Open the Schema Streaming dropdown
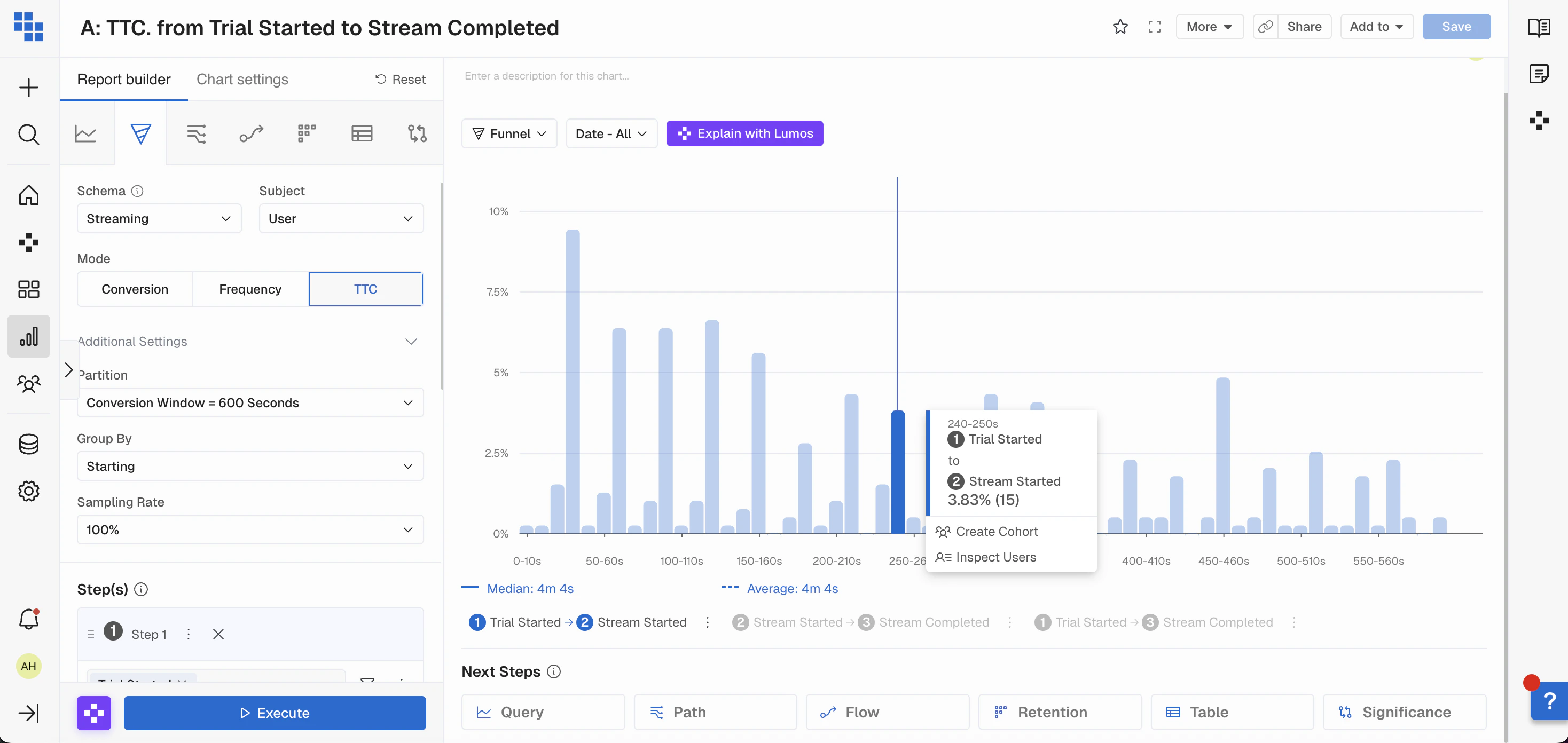Viewport: 1568px width, 743px height. pos(159,218)
